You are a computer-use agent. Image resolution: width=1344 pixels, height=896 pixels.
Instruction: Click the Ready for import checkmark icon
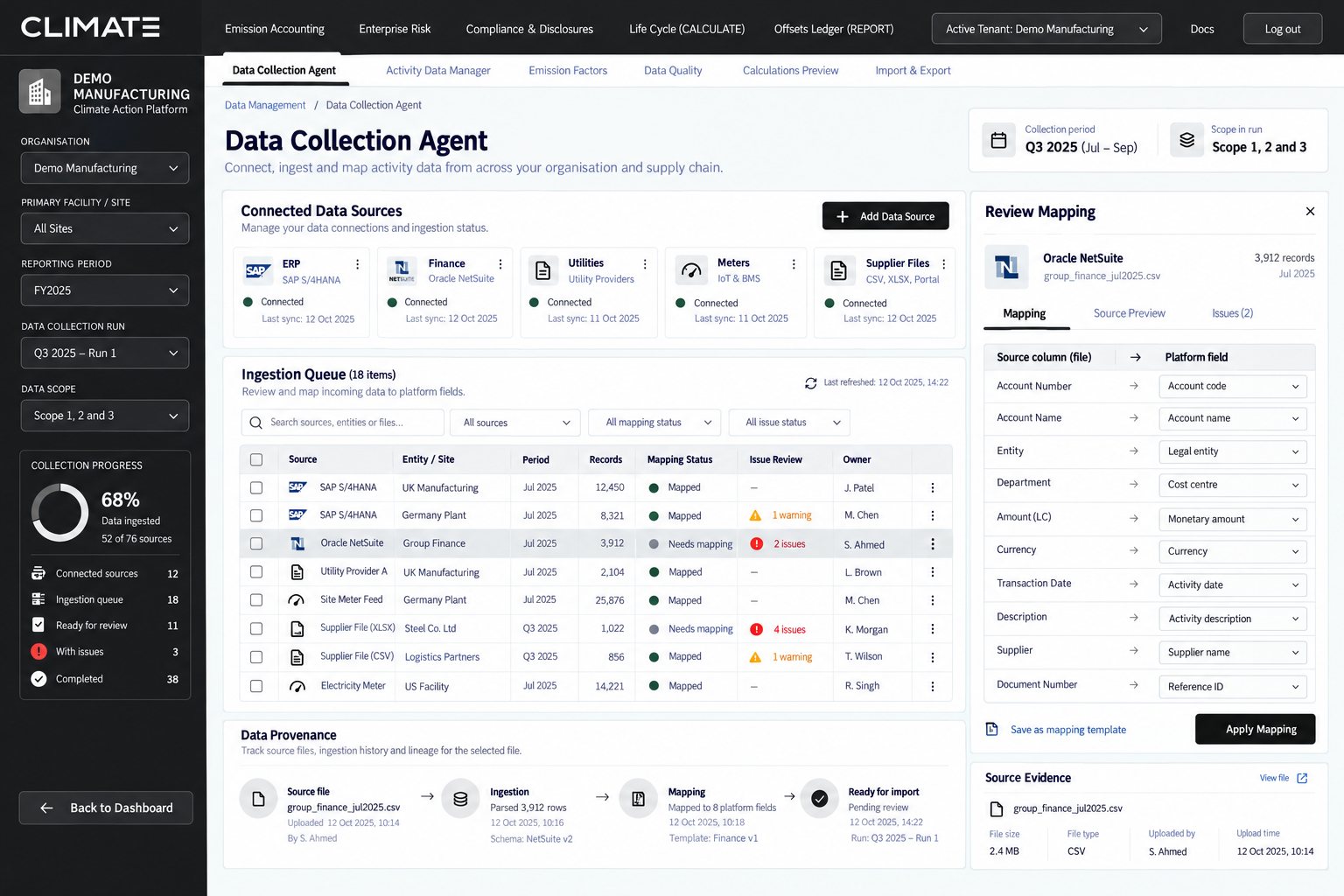pyautogui.click(x=820, y=799)
